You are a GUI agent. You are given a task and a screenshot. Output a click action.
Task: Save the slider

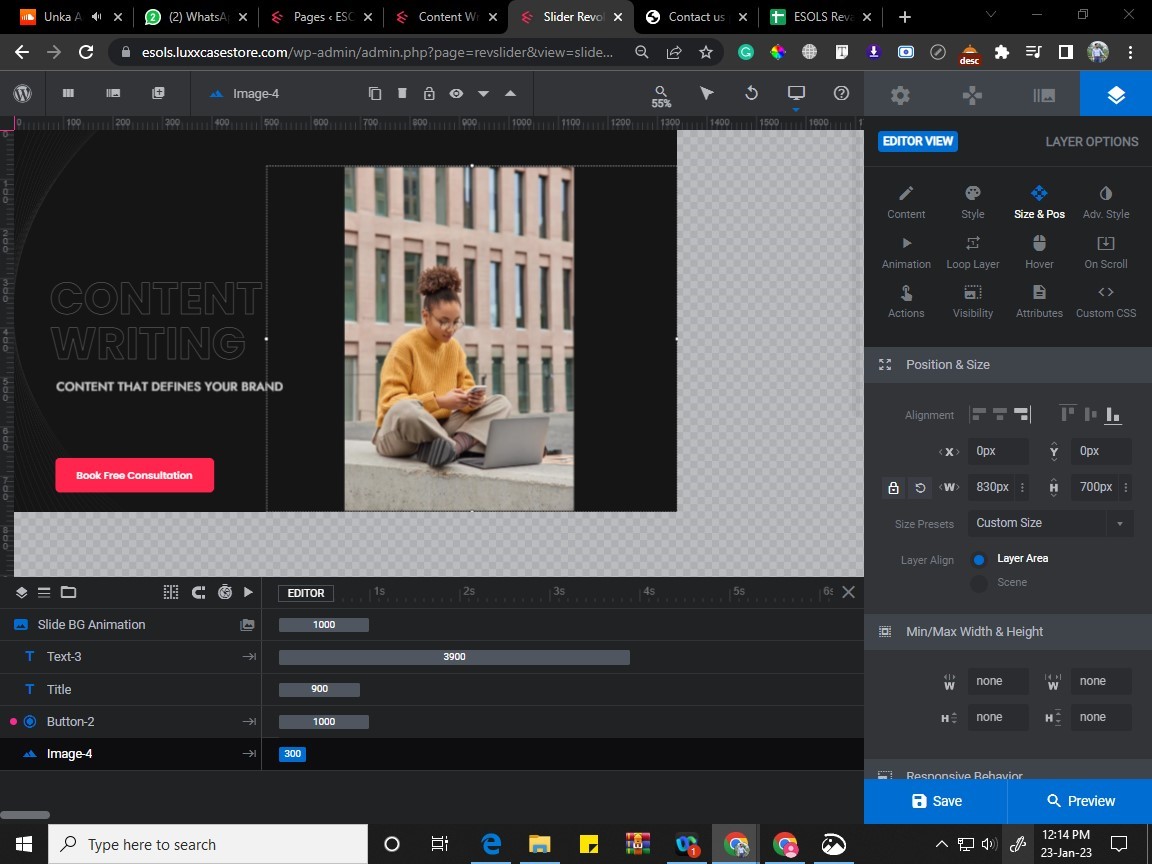[x=936, y=801]
